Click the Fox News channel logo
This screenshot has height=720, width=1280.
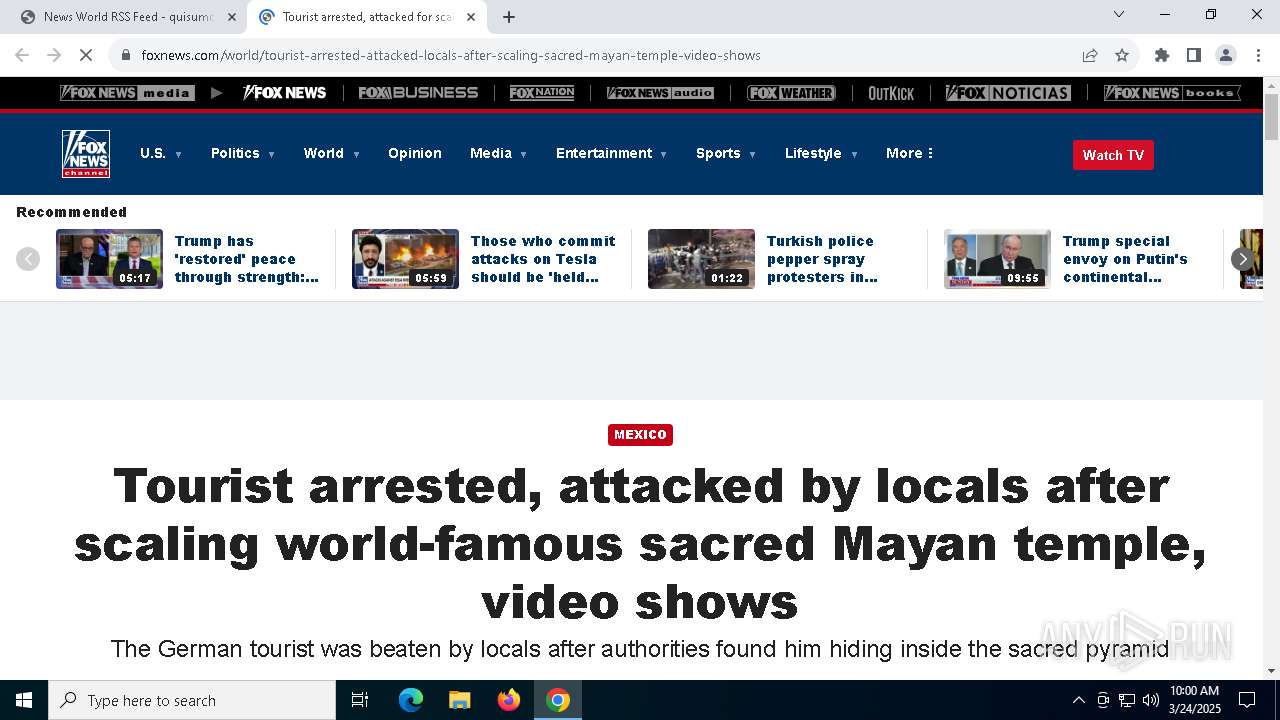[86, 154]
